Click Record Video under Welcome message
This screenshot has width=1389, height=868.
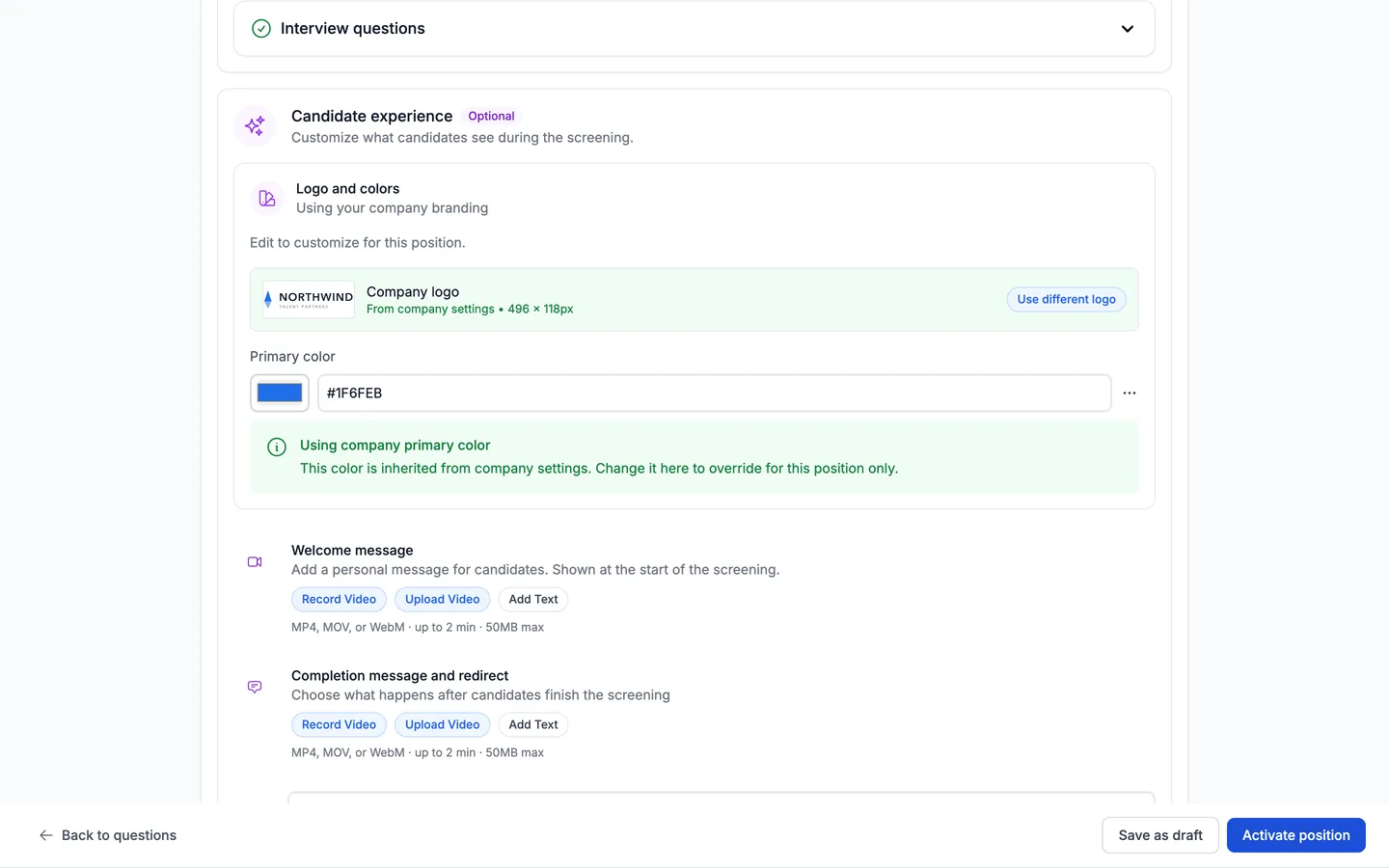339,599
